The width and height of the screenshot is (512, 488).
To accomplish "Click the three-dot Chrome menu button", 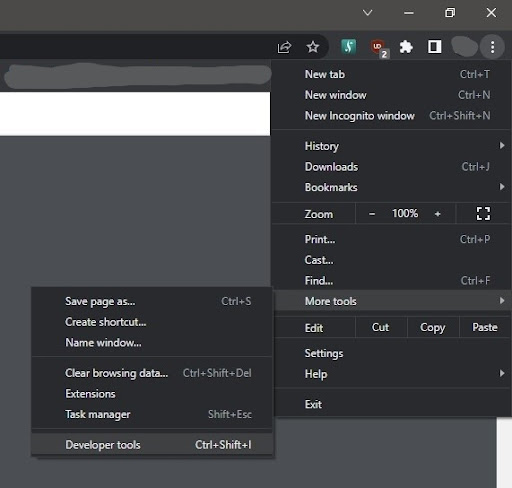I will tap(492, 47).
